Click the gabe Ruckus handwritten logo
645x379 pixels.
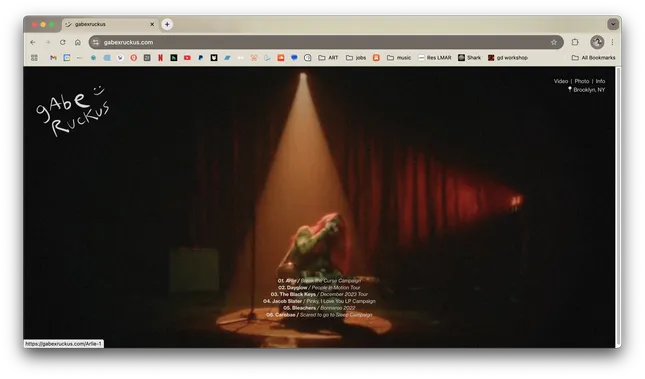point(73,110)
